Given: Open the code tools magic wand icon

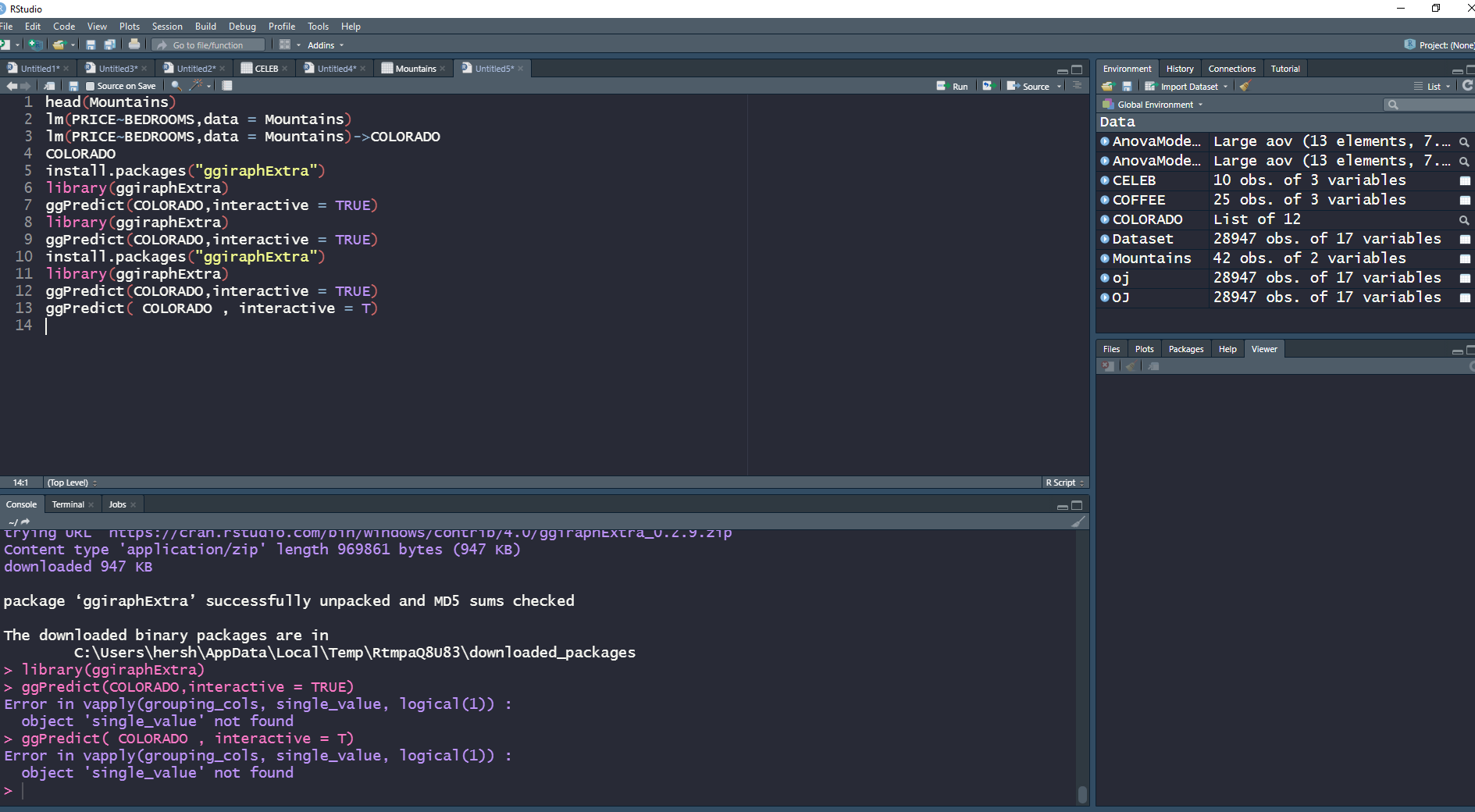Looking at the screenshot, I should (195, 85).
